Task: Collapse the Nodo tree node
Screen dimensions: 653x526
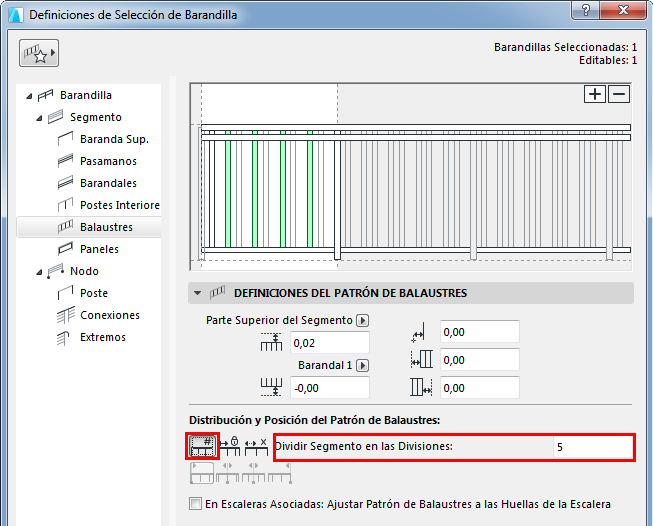Action: tap(39, 272)
